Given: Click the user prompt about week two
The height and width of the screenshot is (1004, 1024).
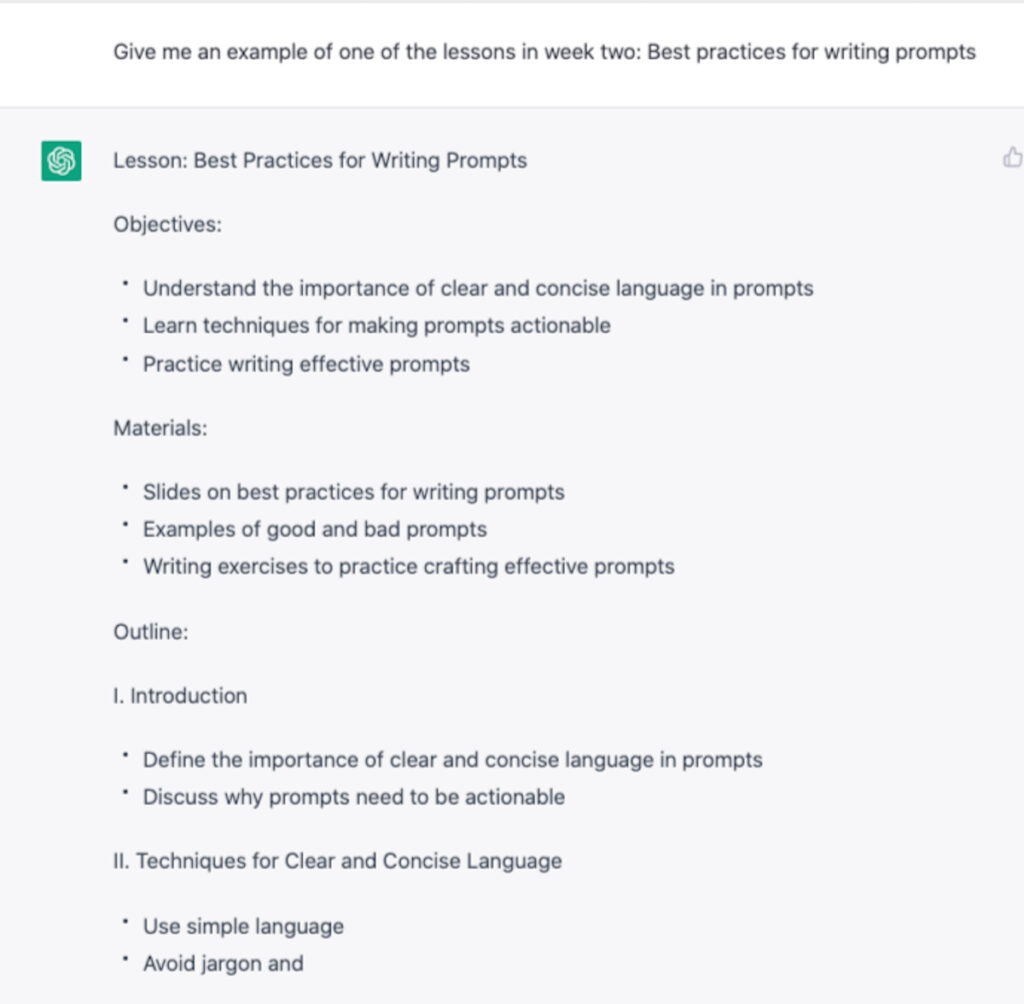Looking at the screenshot, I should [544, 52].
